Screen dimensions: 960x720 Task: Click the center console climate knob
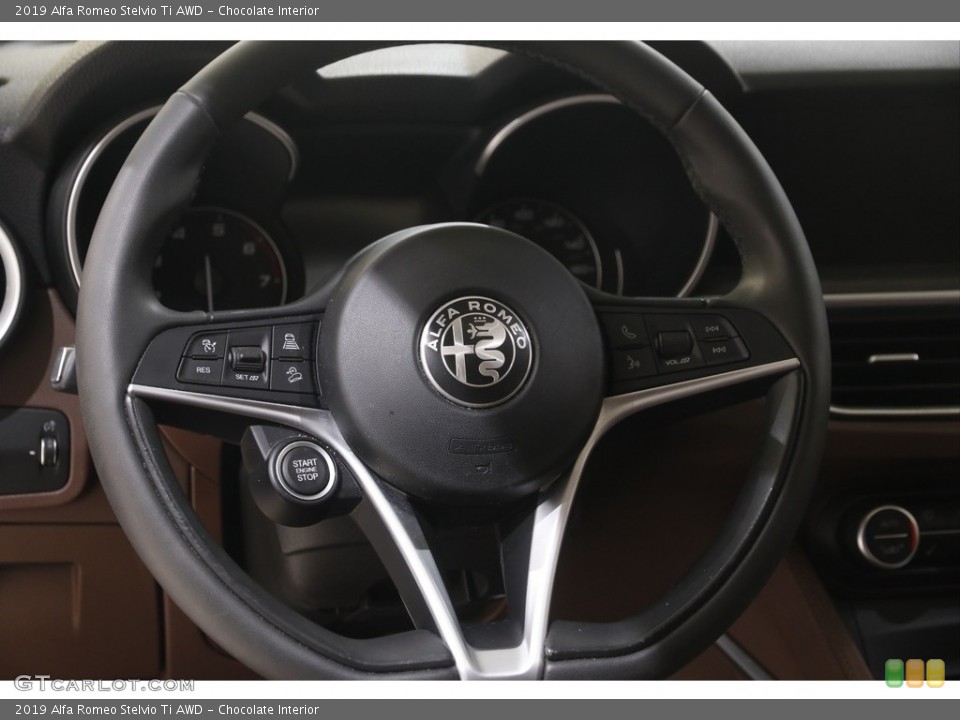(887, 536)
